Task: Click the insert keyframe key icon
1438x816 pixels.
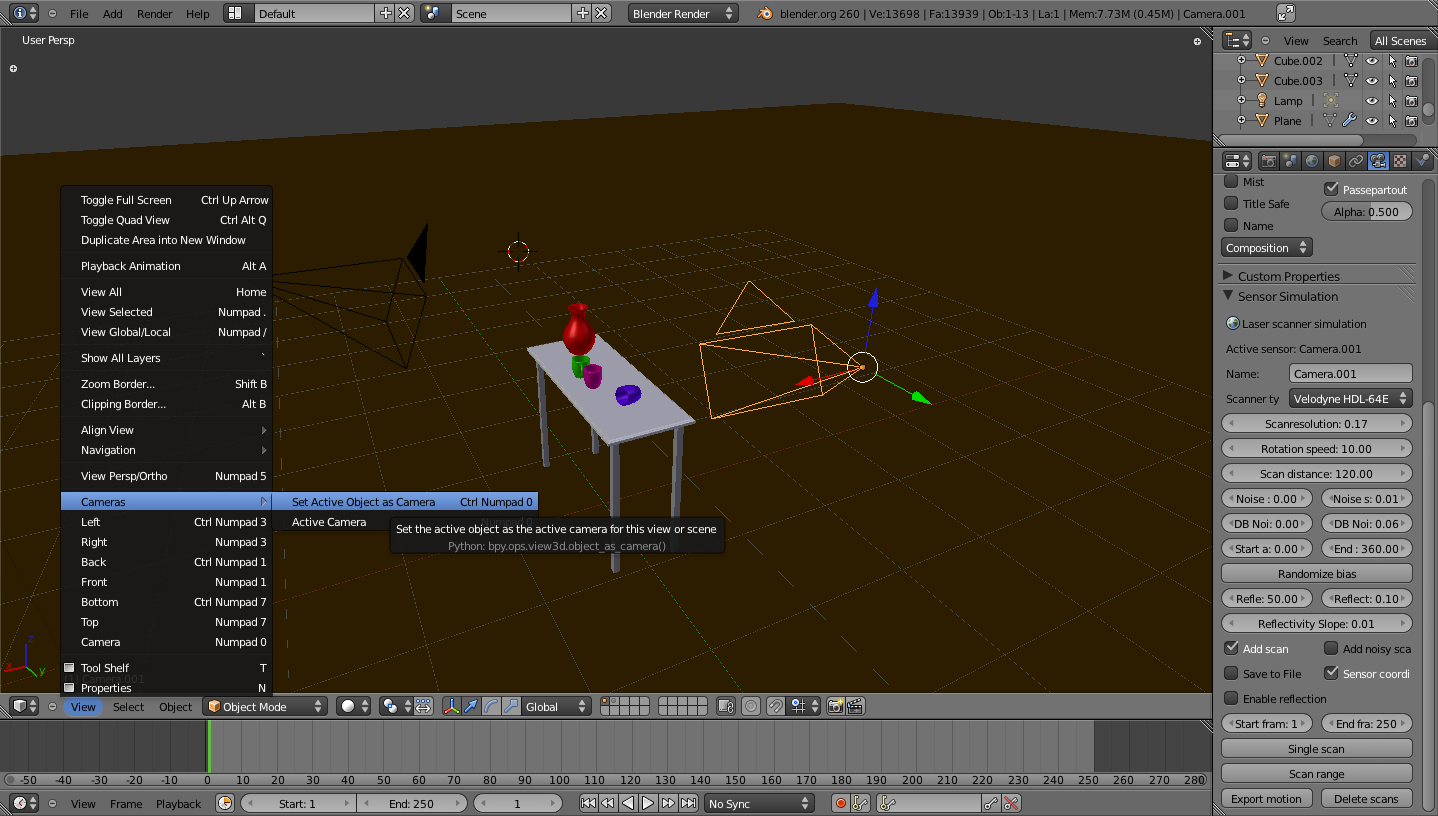Action: pos(991,803)
